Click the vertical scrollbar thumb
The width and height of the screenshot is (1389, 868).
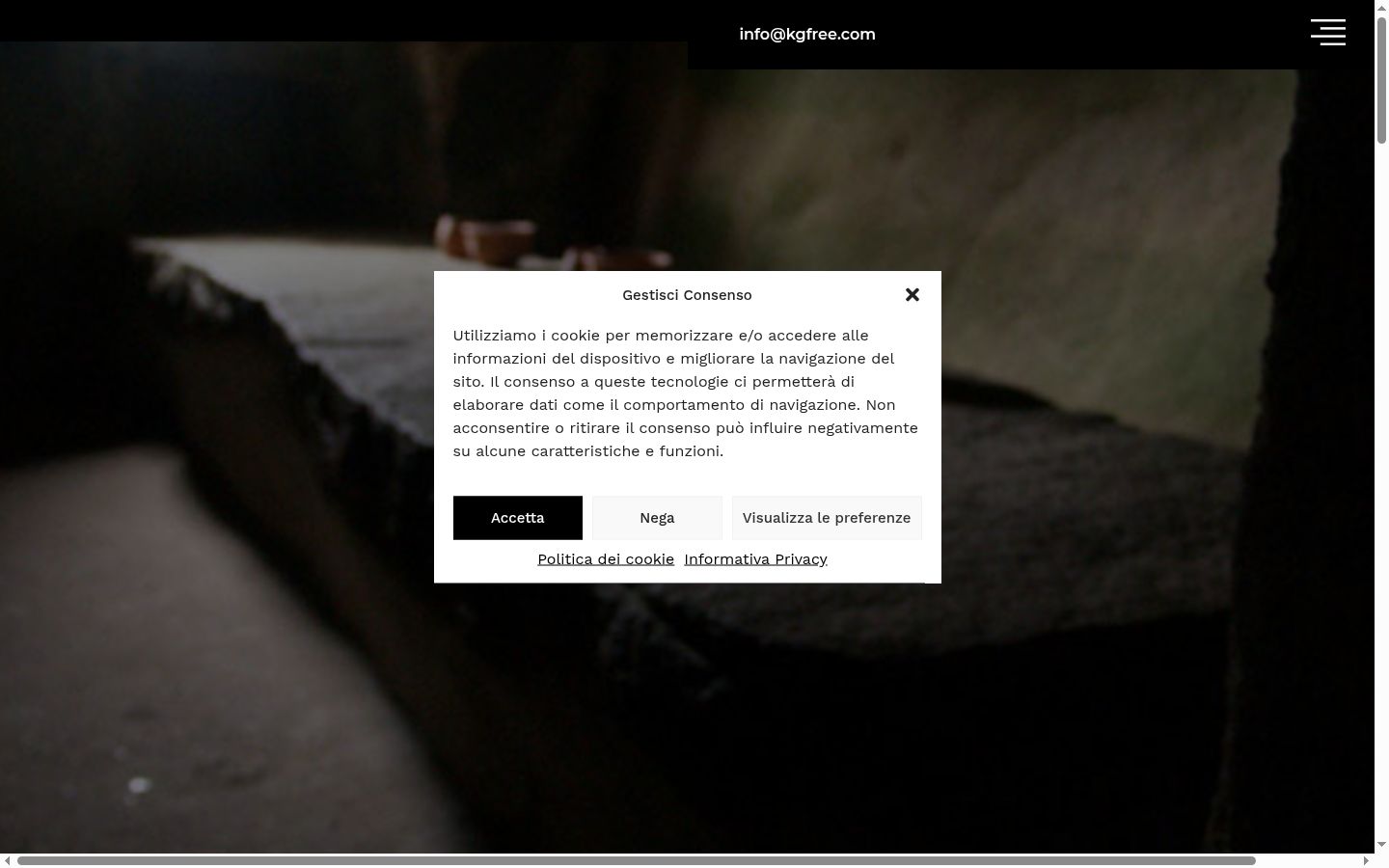(1381, 80)
